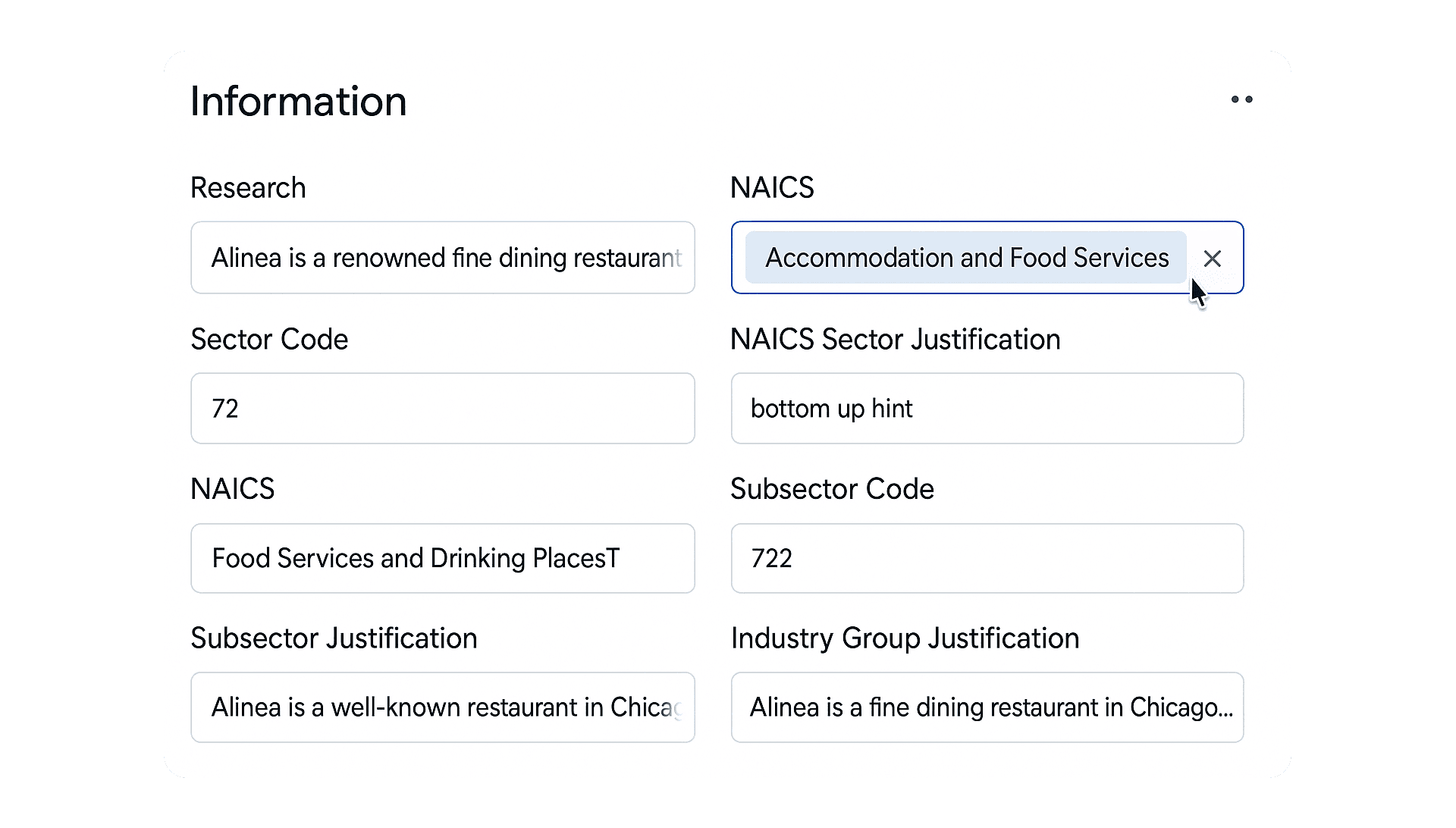Screen dimensions: 1456x828
Task: Click the Industry Group Justification text field
Action: coord(987,707)
